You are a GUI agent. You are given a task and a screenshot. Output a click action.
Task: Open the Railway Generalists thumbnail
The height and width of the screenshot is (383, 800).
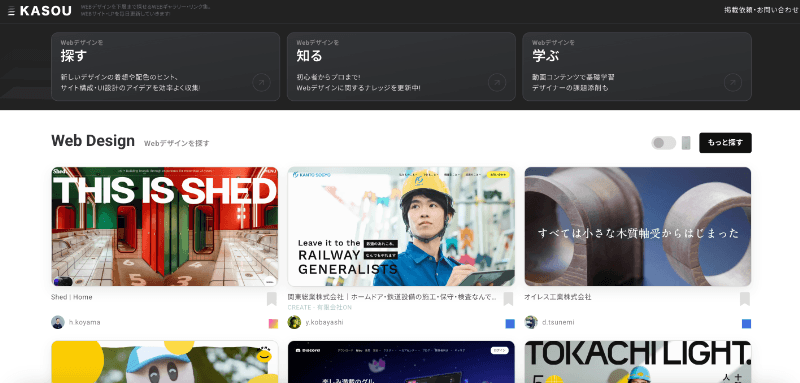[x=401, y=226]
